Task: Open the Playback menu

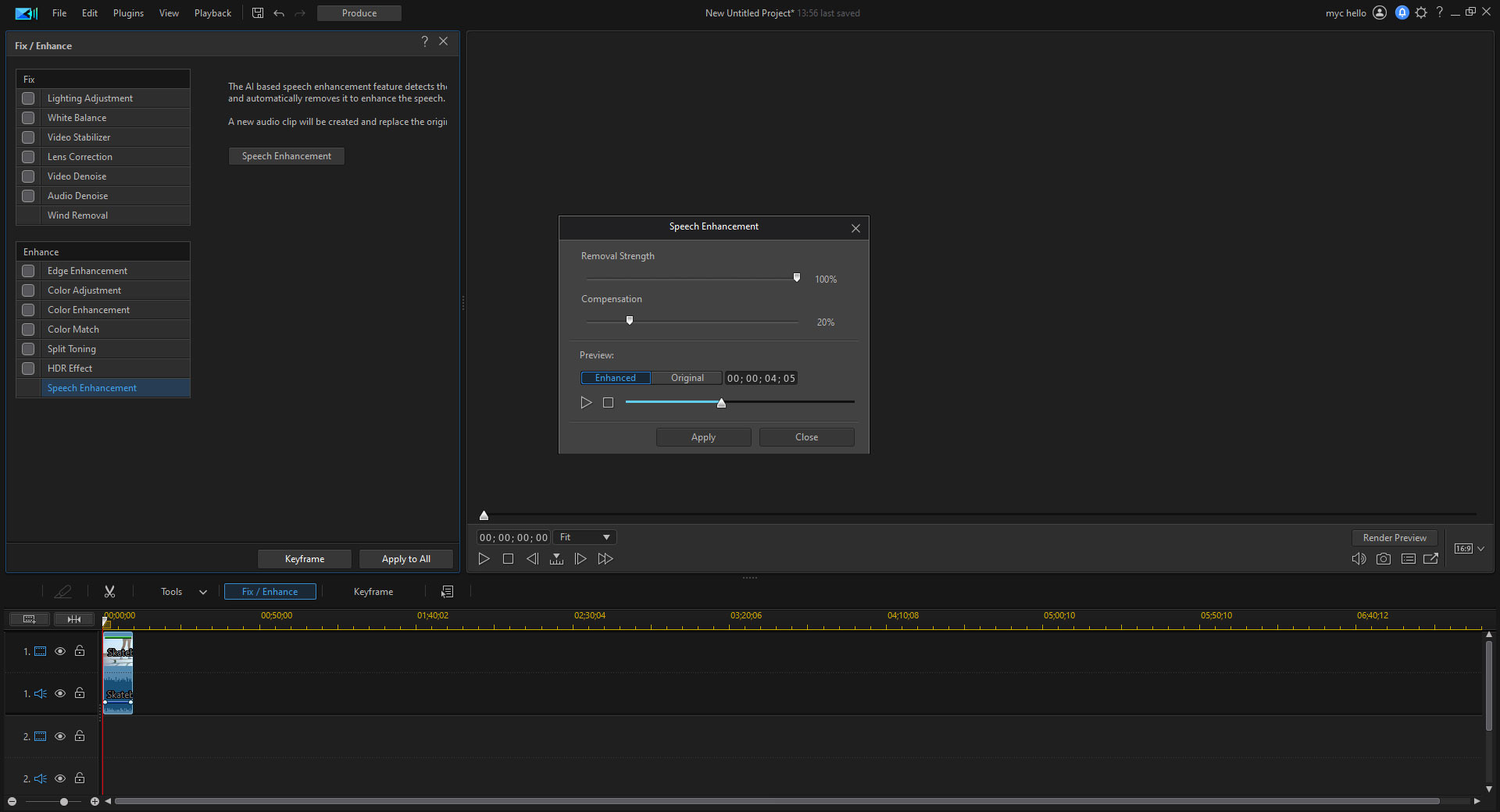Action: [x=212, y=12]
